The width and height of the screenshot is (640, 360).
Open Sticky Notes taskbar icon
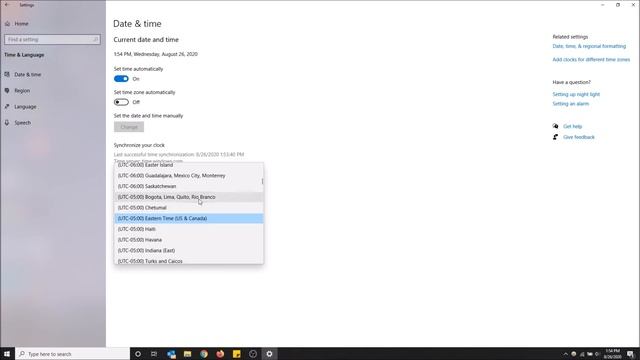236,354
